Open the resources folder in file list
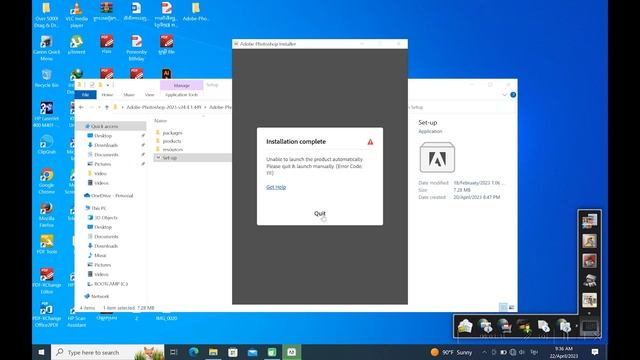This screenshot has height=360, width=640. point(173,149)
